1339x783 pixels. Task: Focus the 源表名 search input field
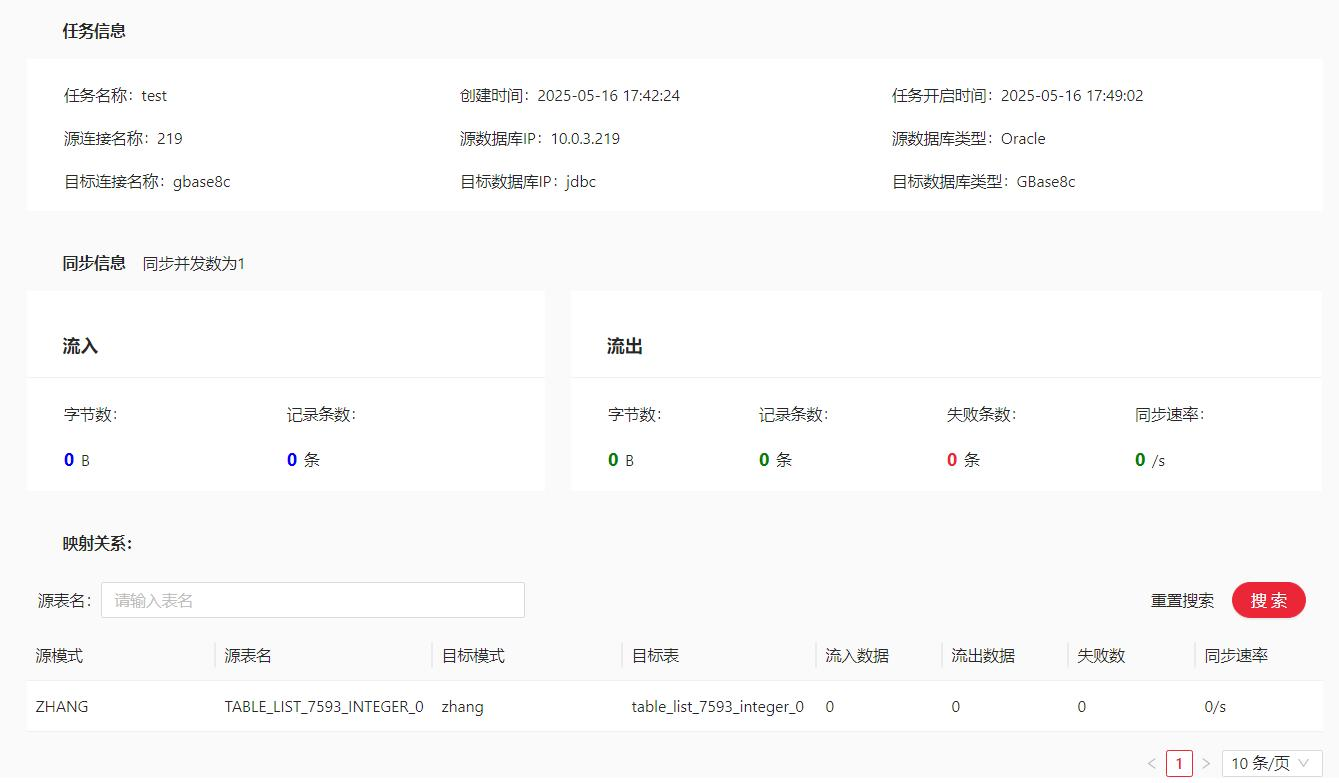pyautogui.click(x=313, y=600)
